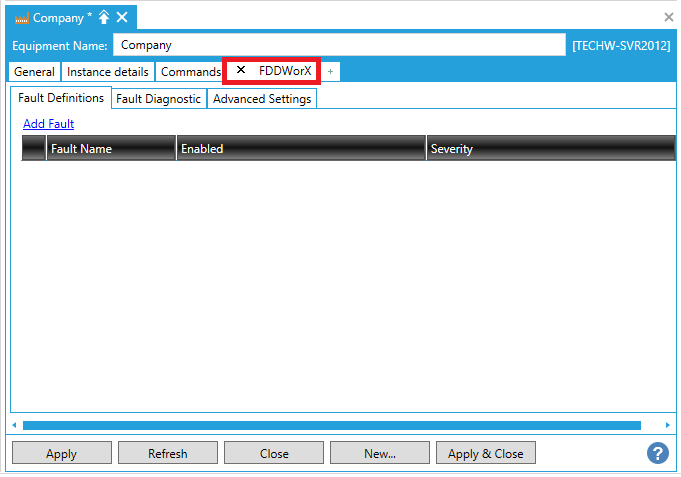The width and height of the screenshot is (681, 477).
Task: Go to the Advanced Settings sub-tab
Action: (262, 99)
